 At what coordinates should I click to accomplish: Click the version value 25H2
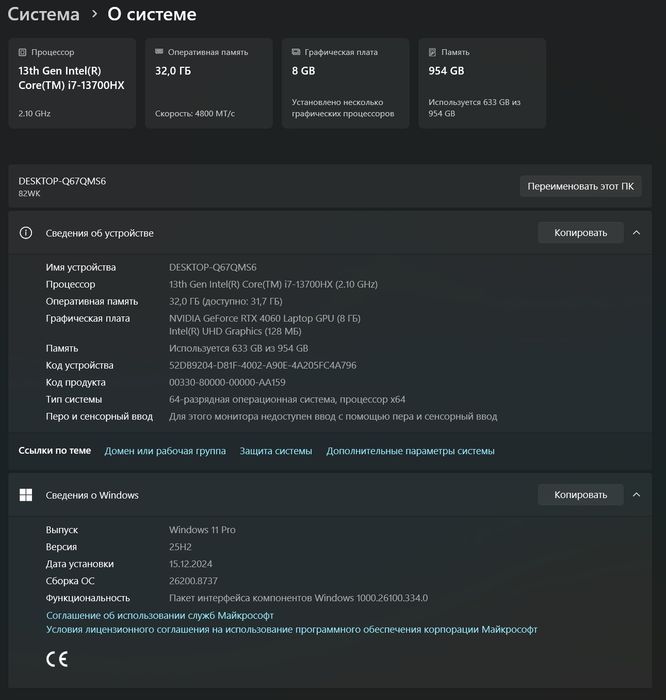tap(180, 546)
